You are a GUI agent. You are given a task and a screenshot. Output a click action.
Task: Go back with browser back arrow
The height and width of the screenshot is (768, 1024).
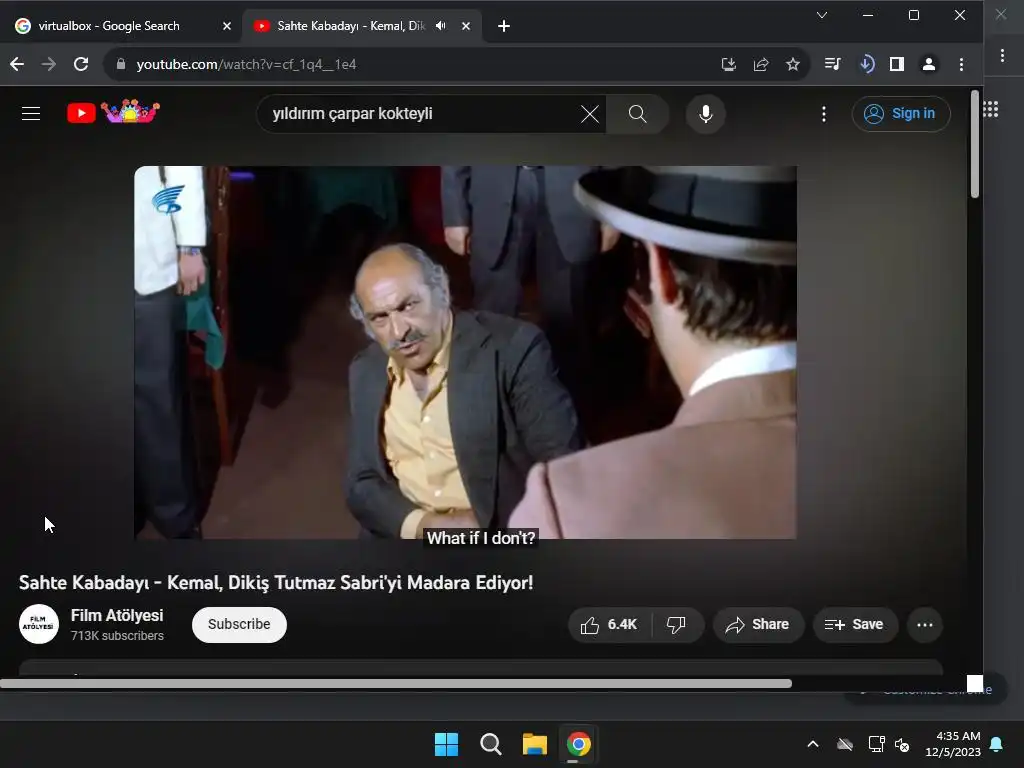[x=17, y=64]
